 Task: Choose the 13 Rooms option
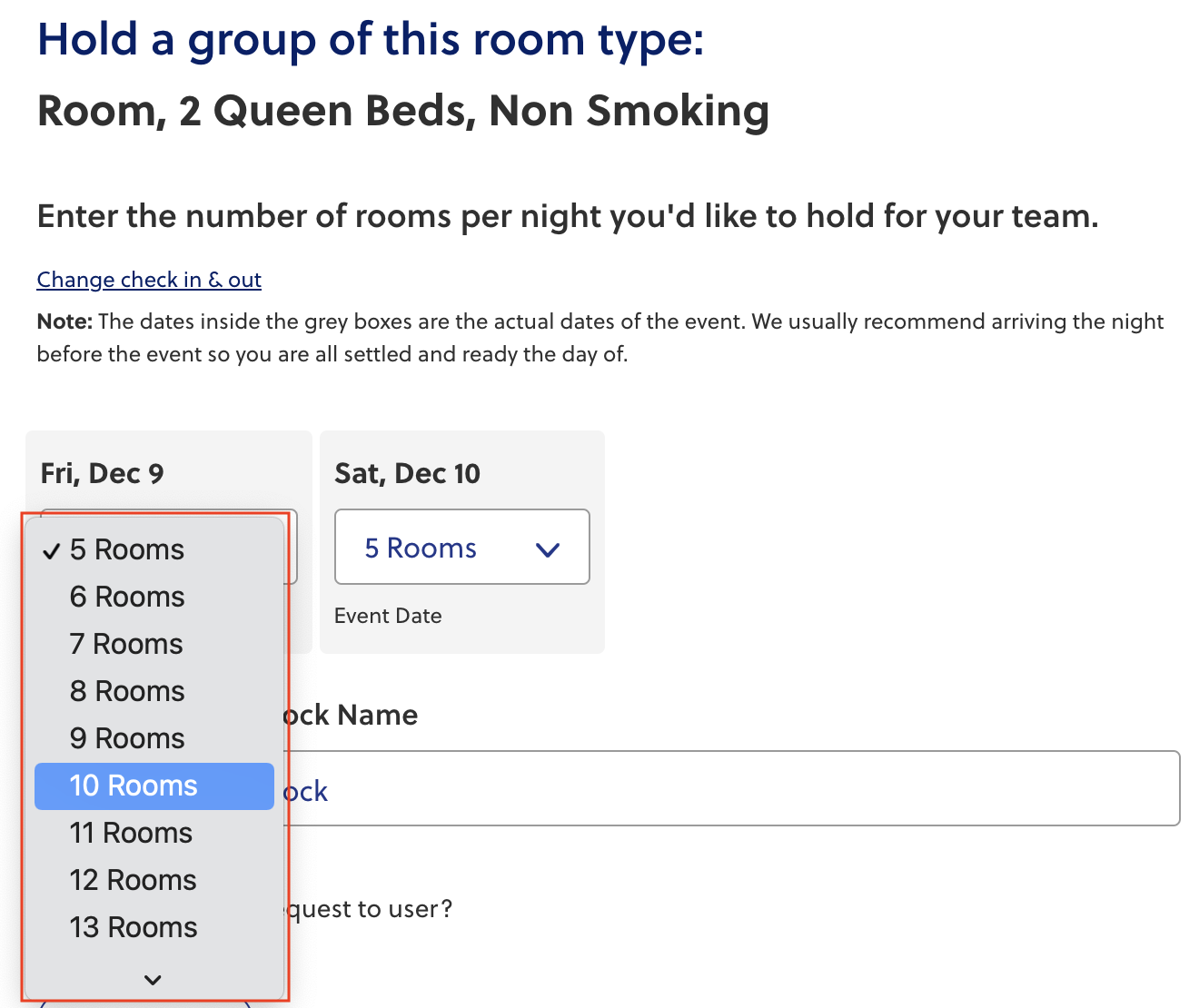coord(134,928)
